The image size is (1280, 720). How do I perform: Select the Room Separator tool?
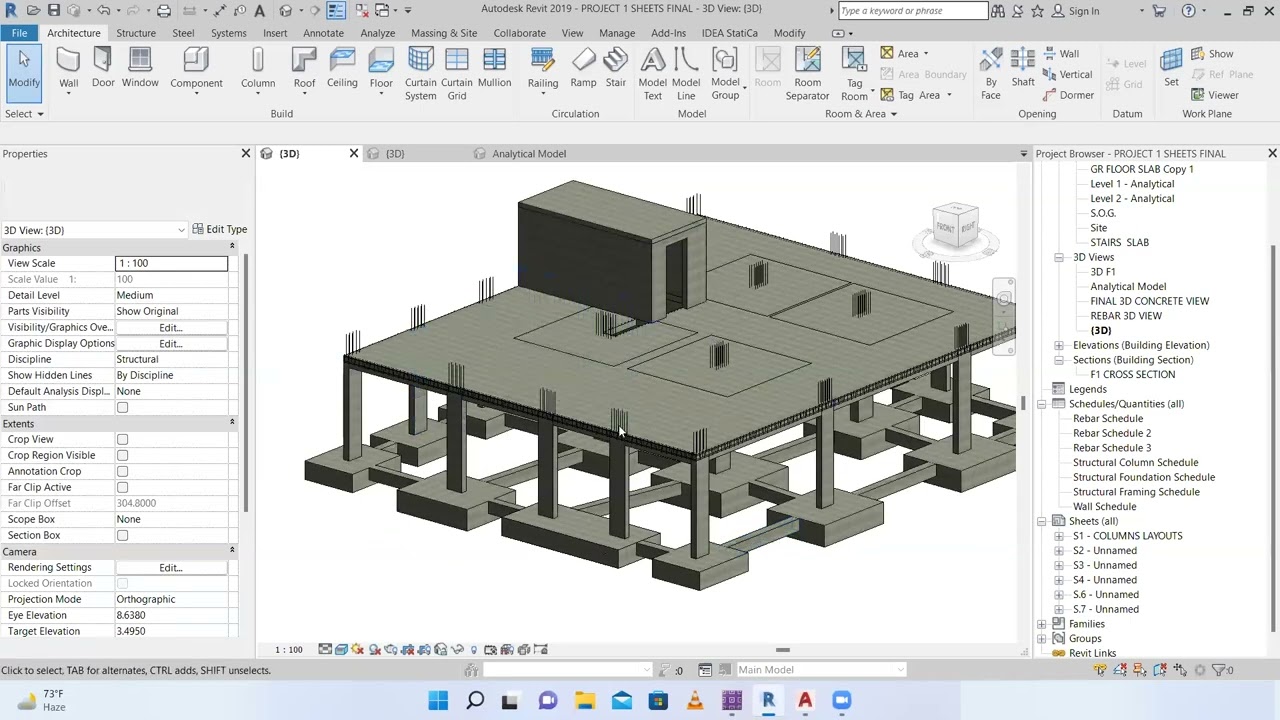[x=807, y=74]
